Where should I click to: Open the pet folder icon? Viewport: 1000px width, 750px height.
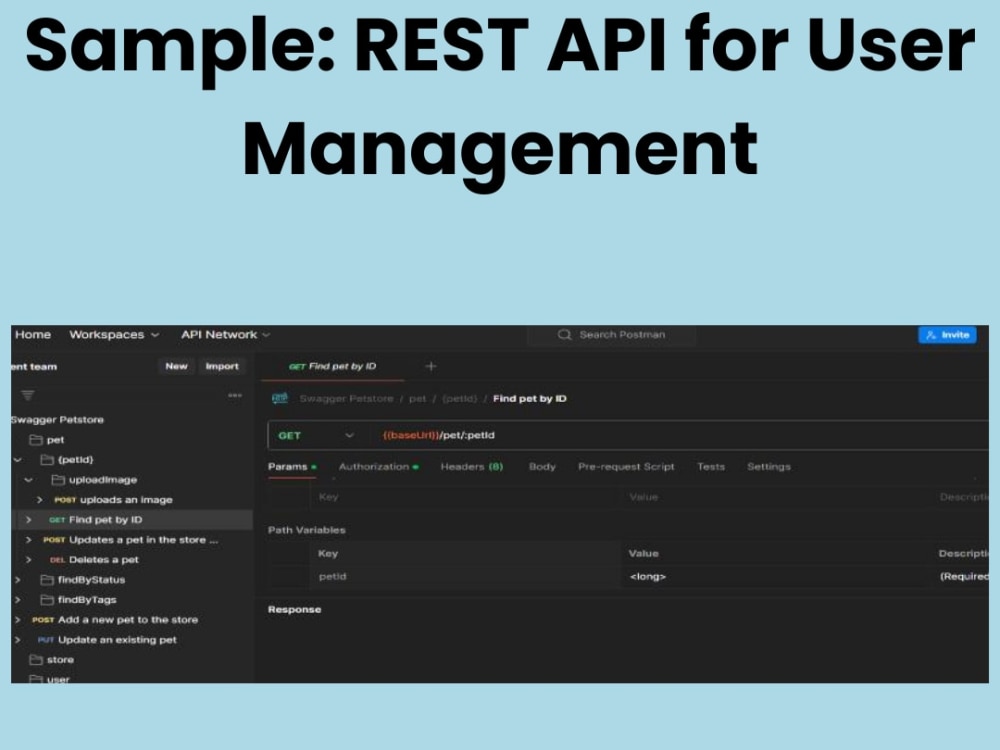click(x=36, y=440)
